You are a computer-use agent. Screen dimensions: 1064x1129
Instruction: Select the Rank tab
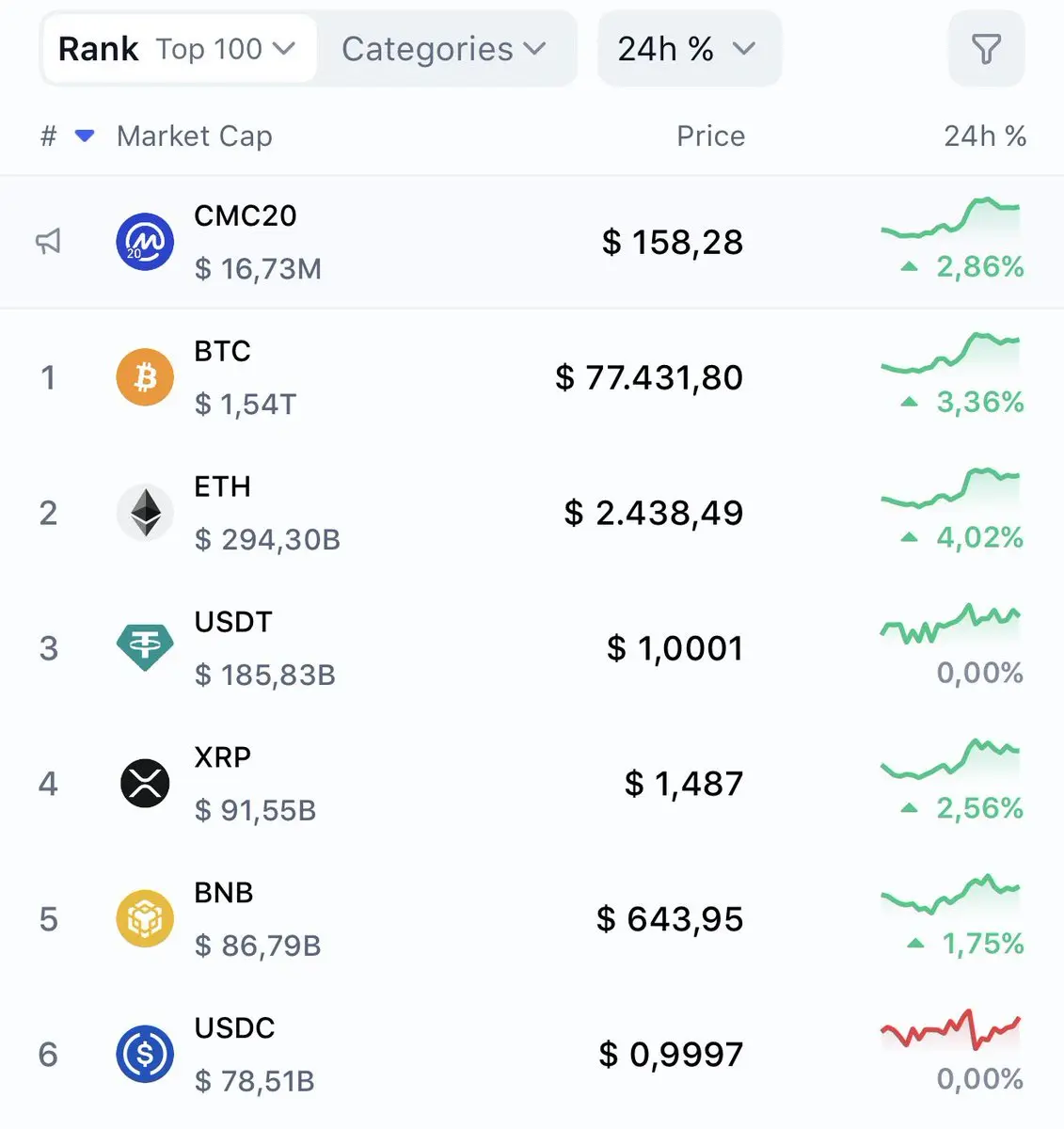(x=98, y=49)
